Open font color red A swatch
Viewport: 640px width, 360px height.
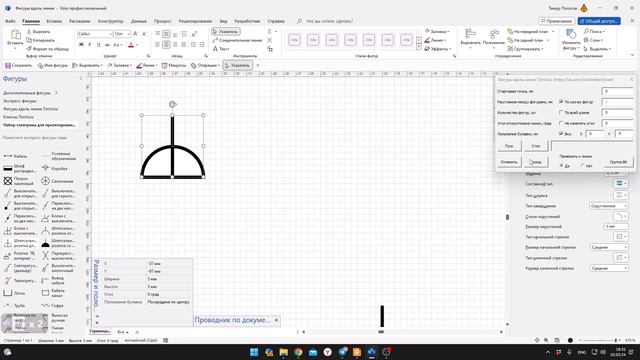[131, 44]
